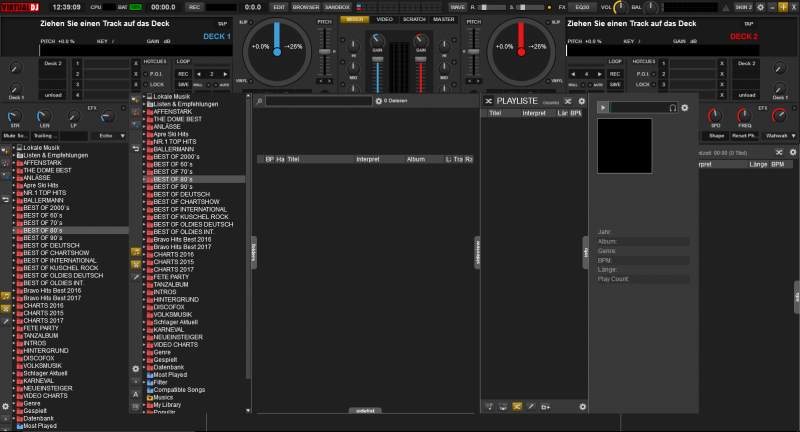800x432 pixels.
Task: Increase Deck 1 loop size with right arrow
Action: [x=225, y=74]
